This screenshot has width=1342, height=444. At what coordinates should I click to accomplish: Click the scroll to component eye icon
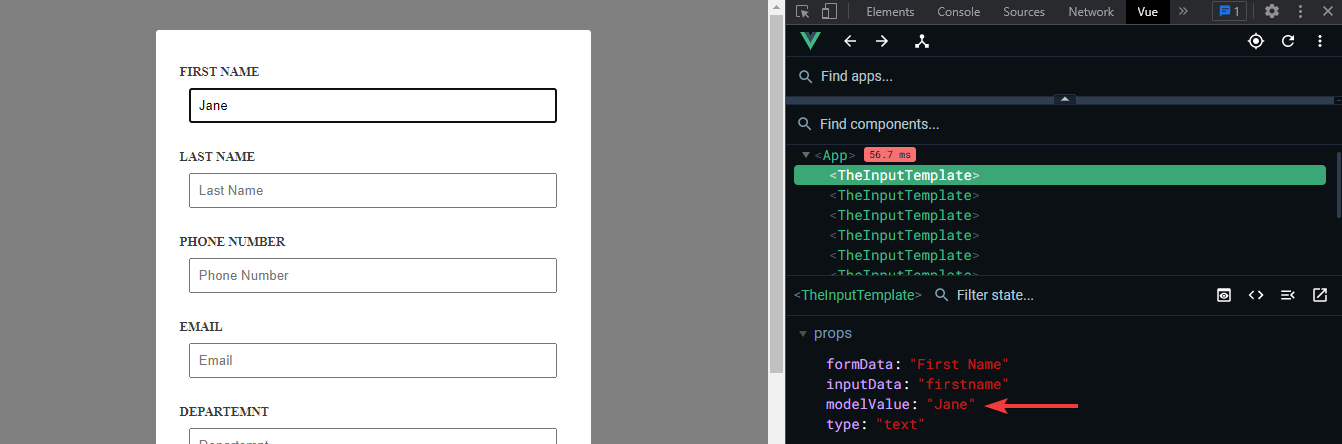tap(1224, 295)
